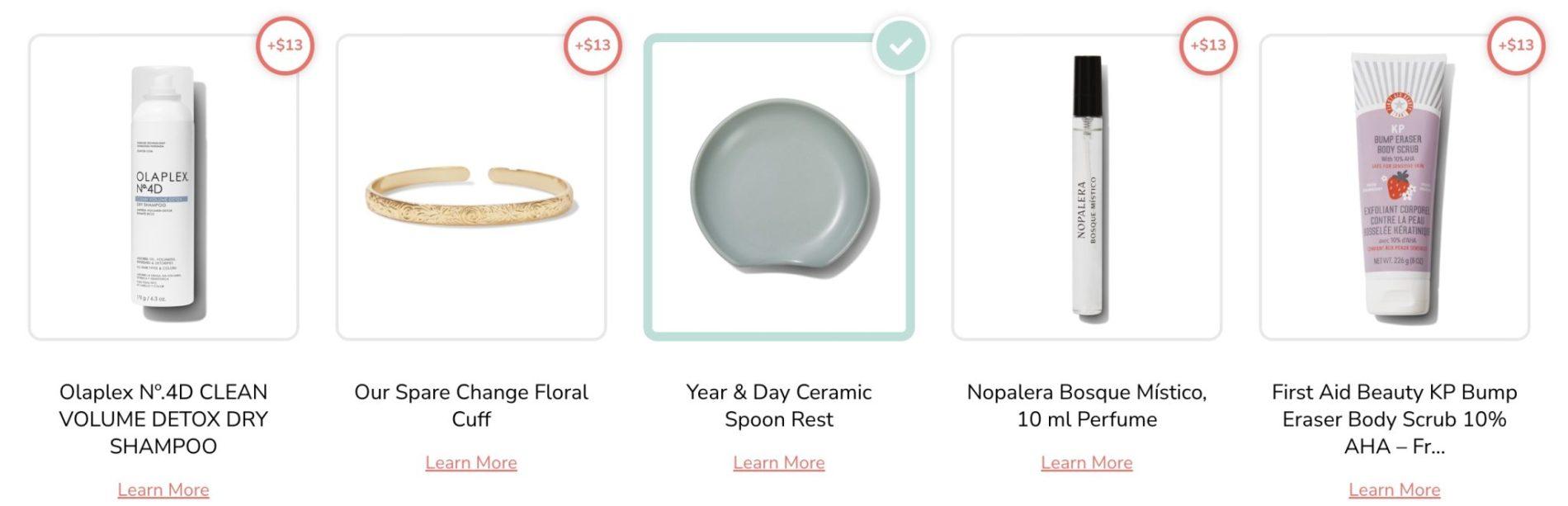This screenshot has height=506, width=1568.
Task: Click the +$13 badge on Nopalera perfume
Action: pyautogui.click(x=1208, y=45)
